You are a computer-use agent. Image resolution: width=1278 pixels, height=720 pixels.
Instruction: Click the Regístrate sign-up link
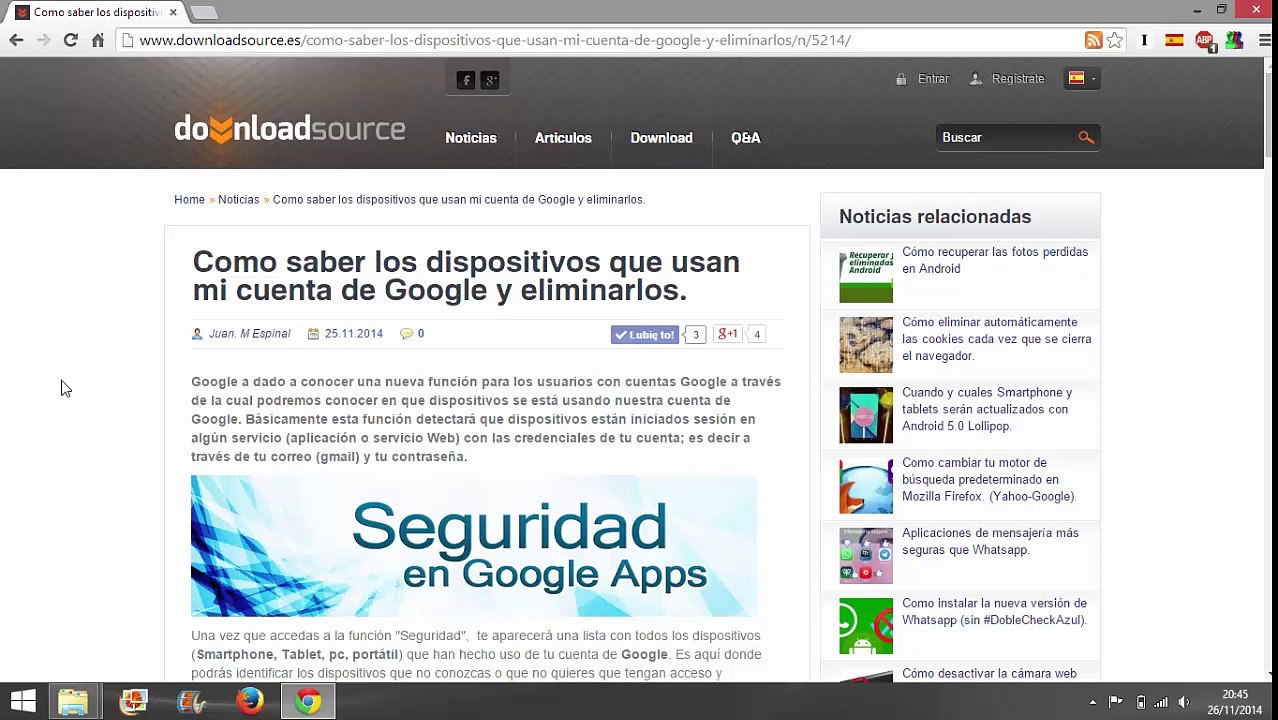(x=1018, y=78)
